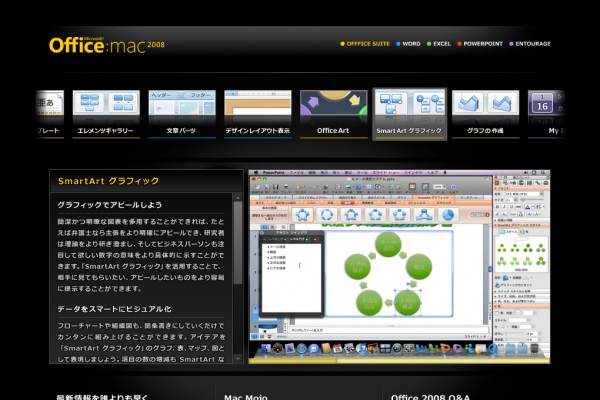Switch to the グラフ gallery tab
Image resolution: width=600 pixels, height=400 pixels.
[401, 198]
